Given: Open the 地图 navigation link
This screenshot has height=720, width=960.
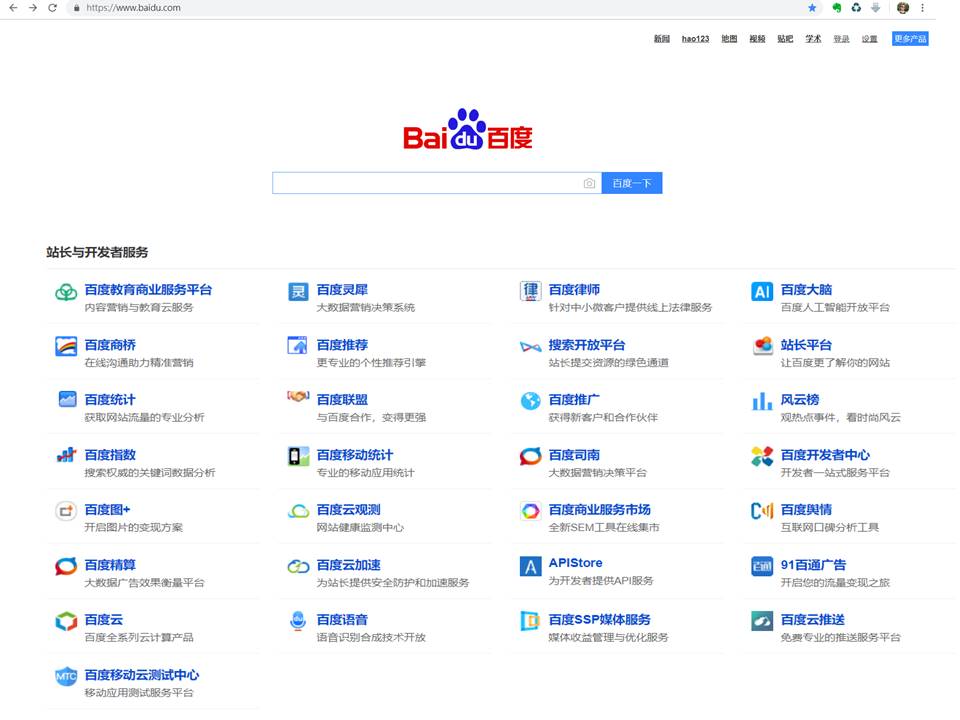Looking at the screenshot, I should point(729,39).
